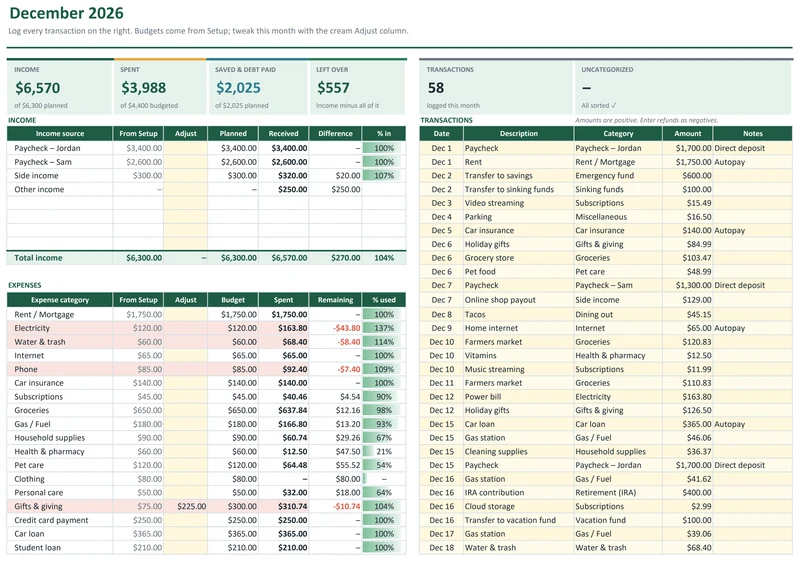The image size is (800, 561).
Task: Click the Grocery store transaction description
Action: [x=518, y=258]
